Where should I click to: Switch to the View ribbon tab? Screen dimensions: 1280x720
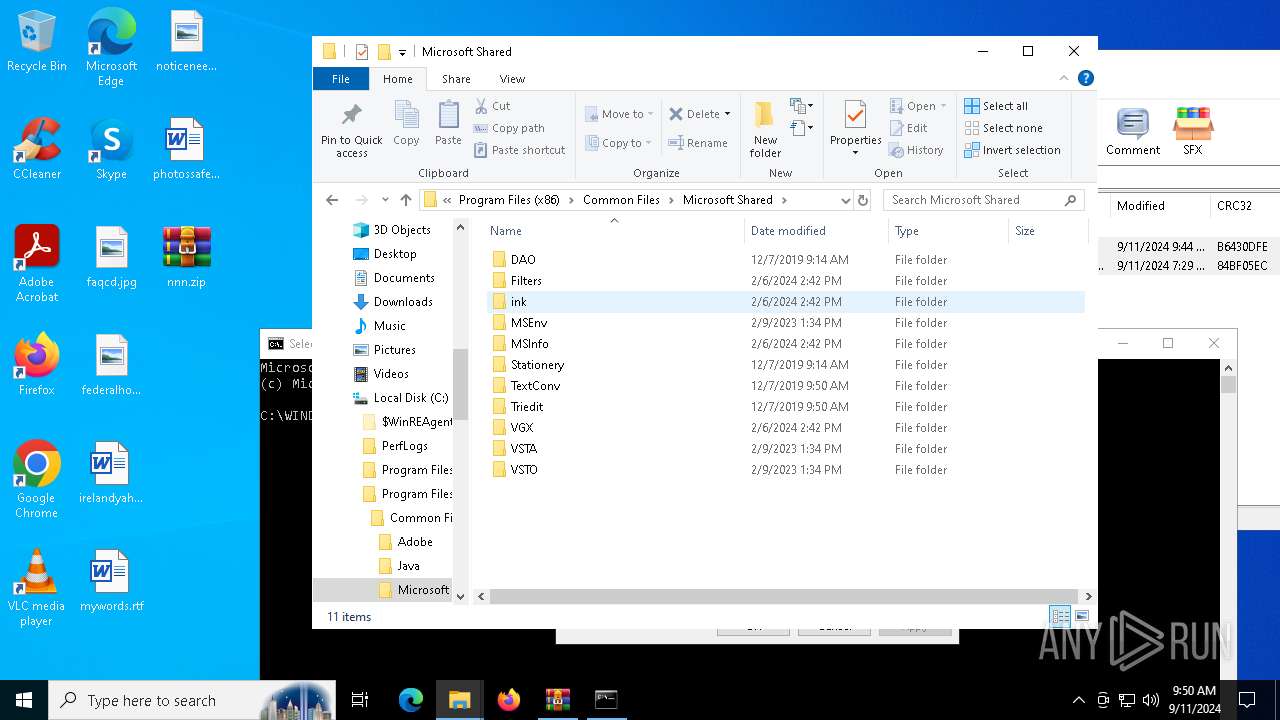pyautogui.click(x=512, y=79)
